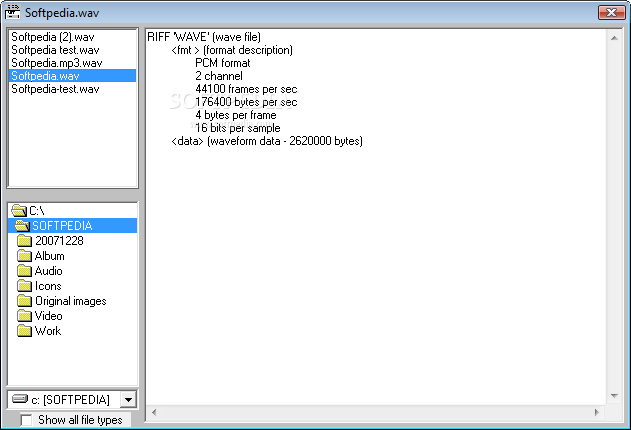Click the Work folder icon
Viewport: 631px width, 430px height.
pyautogui.click(x=25, y=331)
